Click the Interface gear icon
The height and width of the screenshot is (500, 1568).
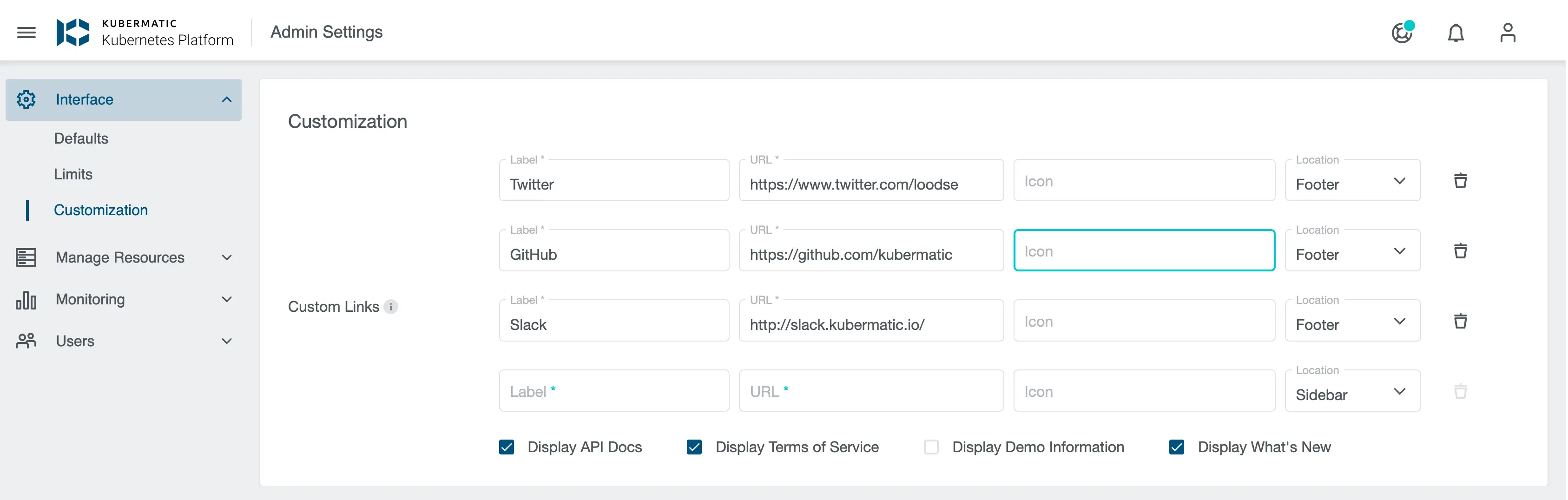coord(26,99)
